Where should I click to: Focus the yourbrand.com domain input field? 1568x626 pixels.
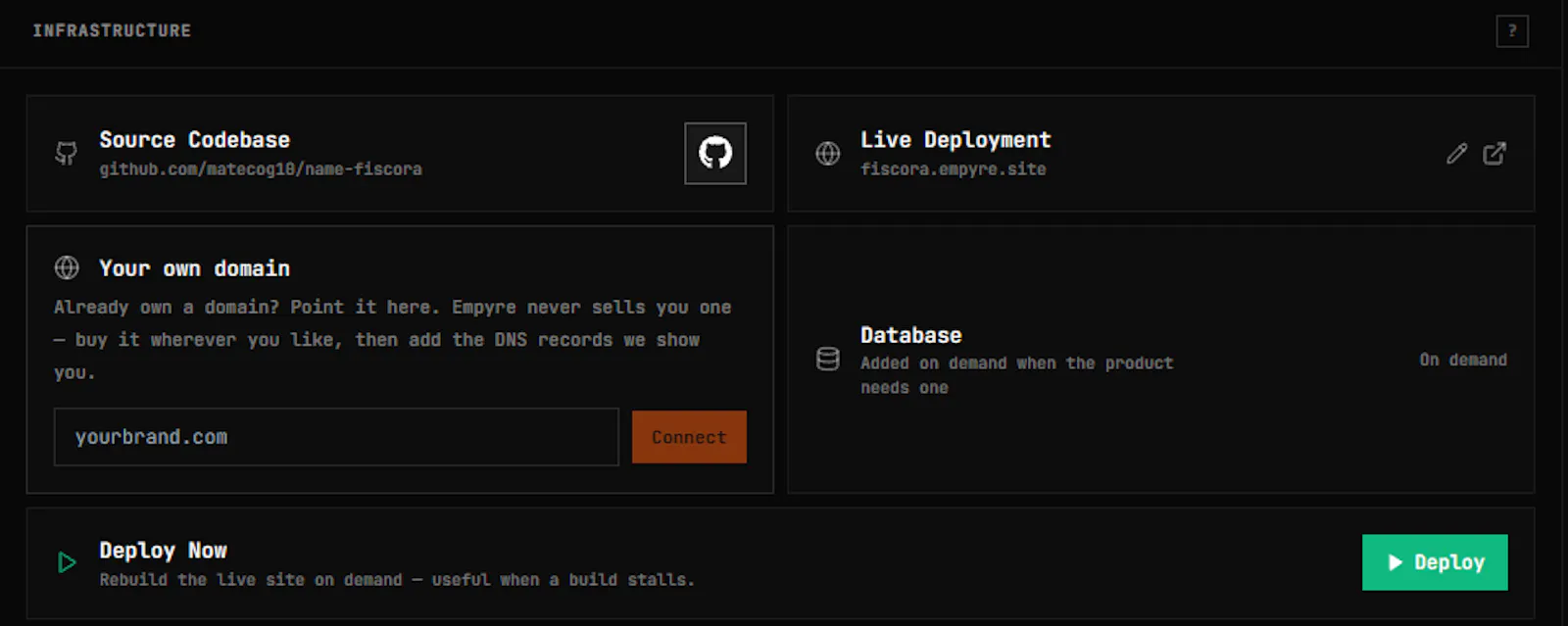click(x=336, y=437)
